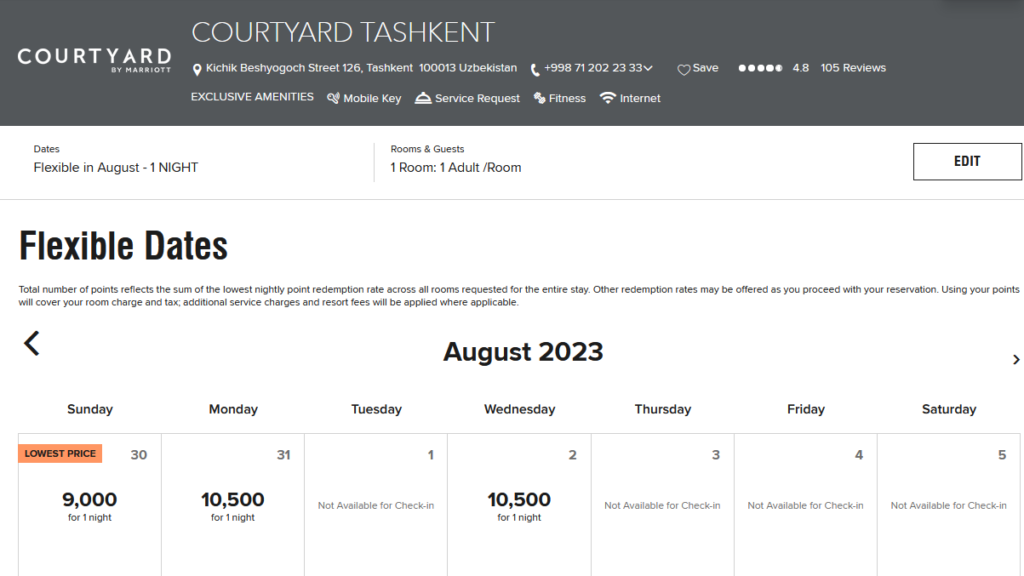
Task: Click the Flexible Dates heading
Action: tap(123, 246)
